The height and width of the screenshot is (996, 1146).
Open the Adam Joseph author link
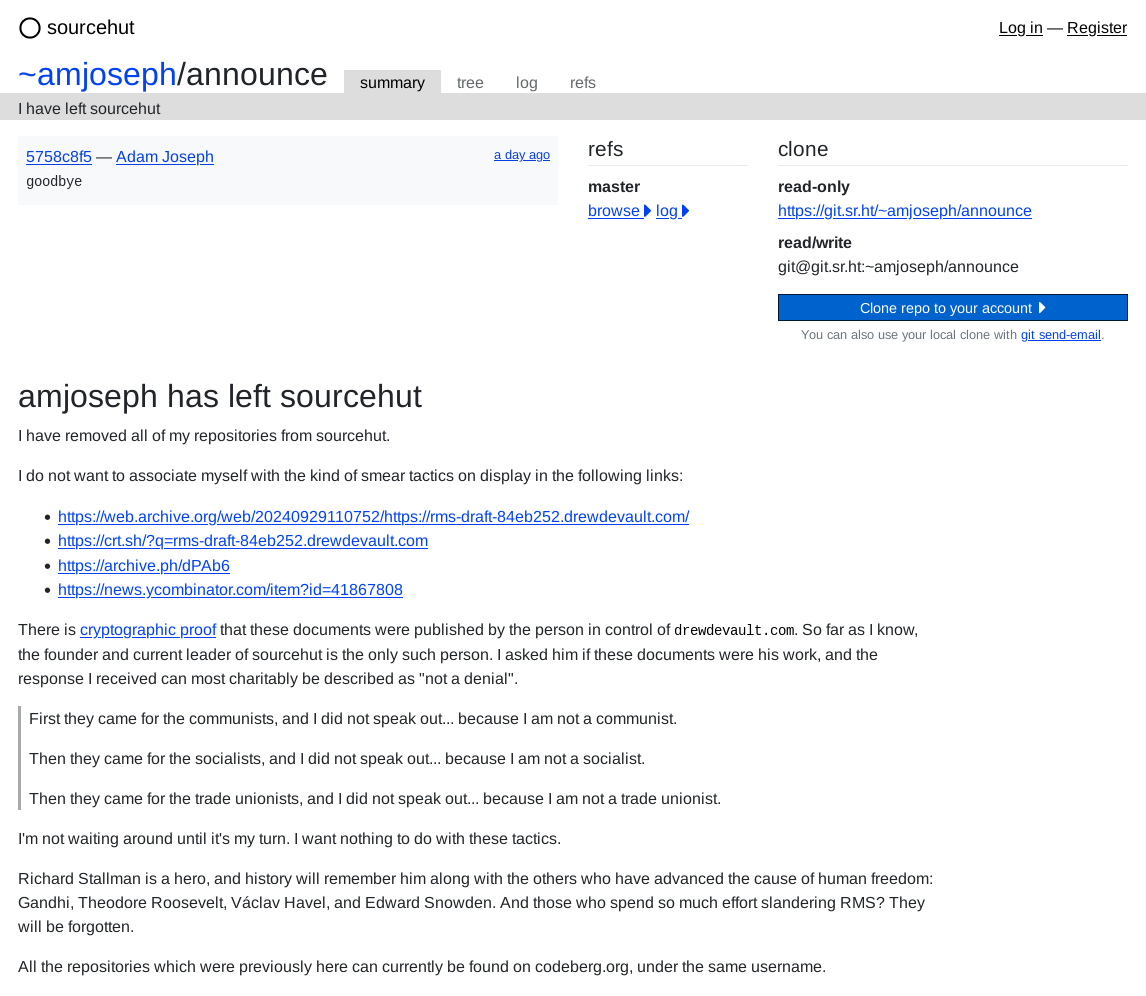pos(164,157)
